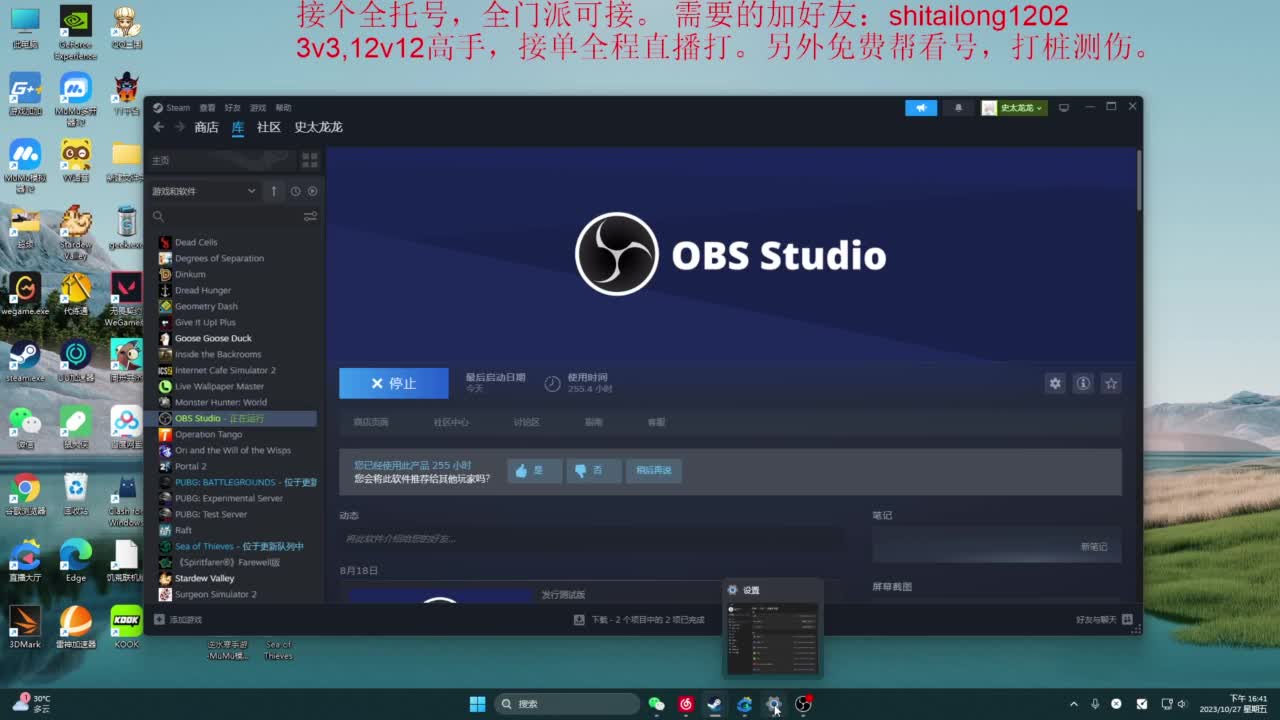Click the 设置 window preview thumbnail
This screenshot has width=1280, height=720.
tap(772, 639)
